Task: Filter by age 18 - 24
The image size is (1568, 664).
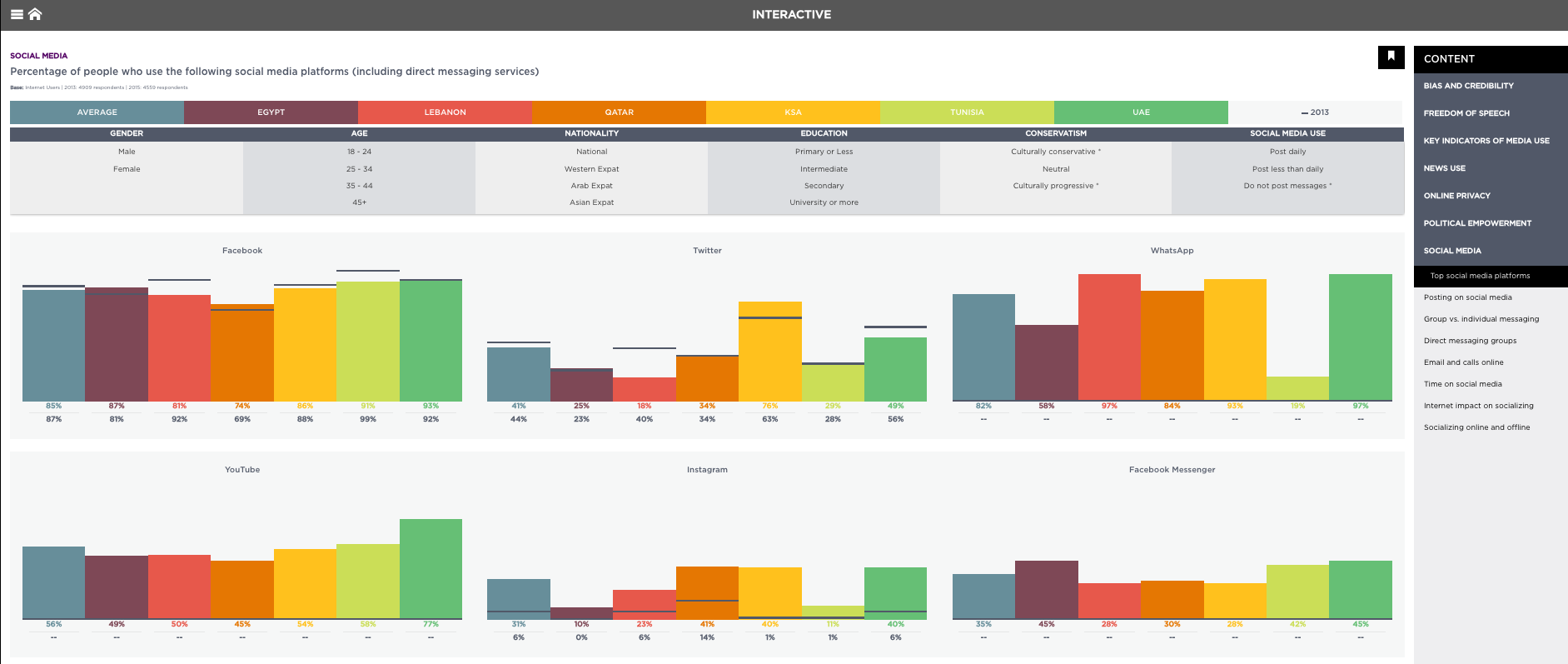Action: (x=359, y=152)
